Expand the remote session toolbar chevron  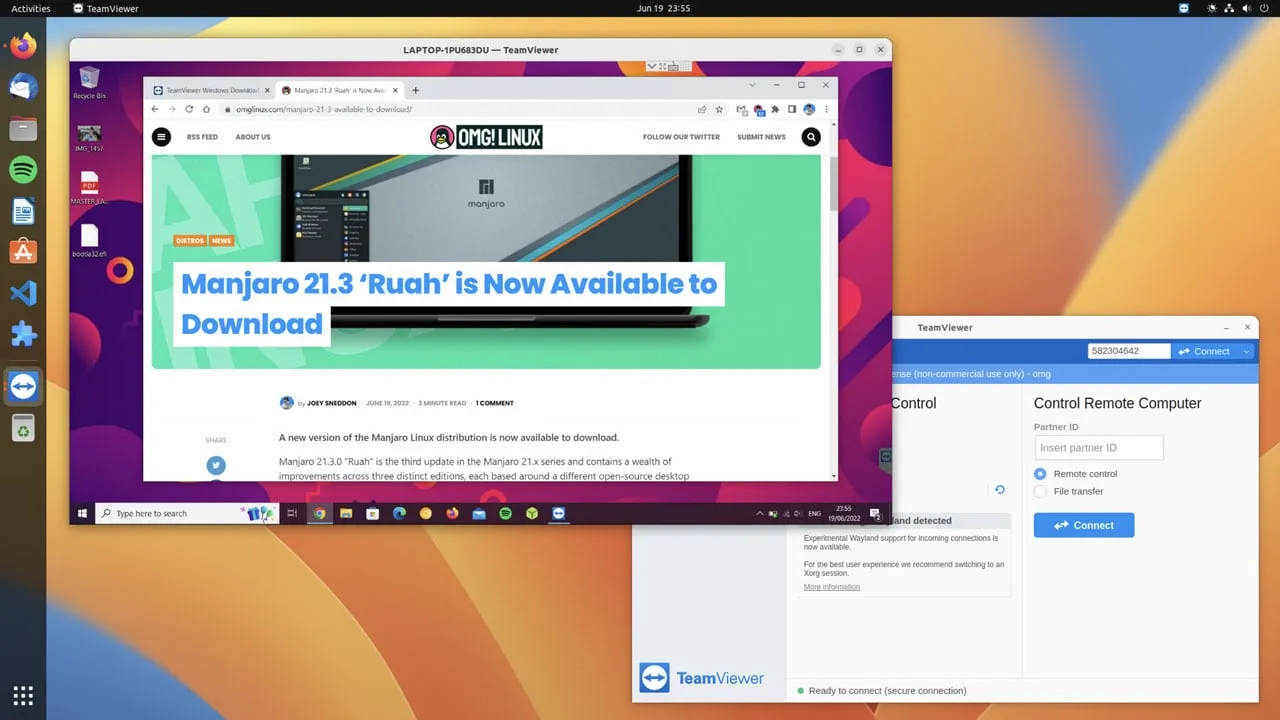653,66
